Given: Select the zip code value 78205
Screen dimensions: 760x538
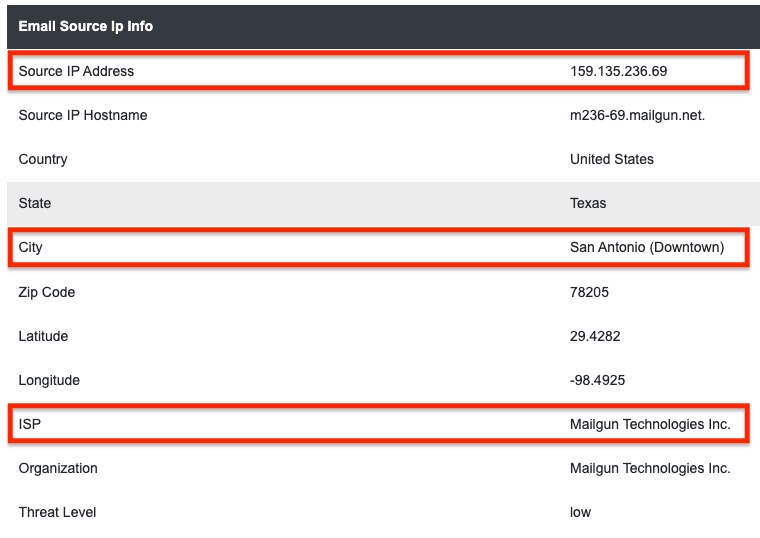Looking at the screenshot, I should coord(589,292).
